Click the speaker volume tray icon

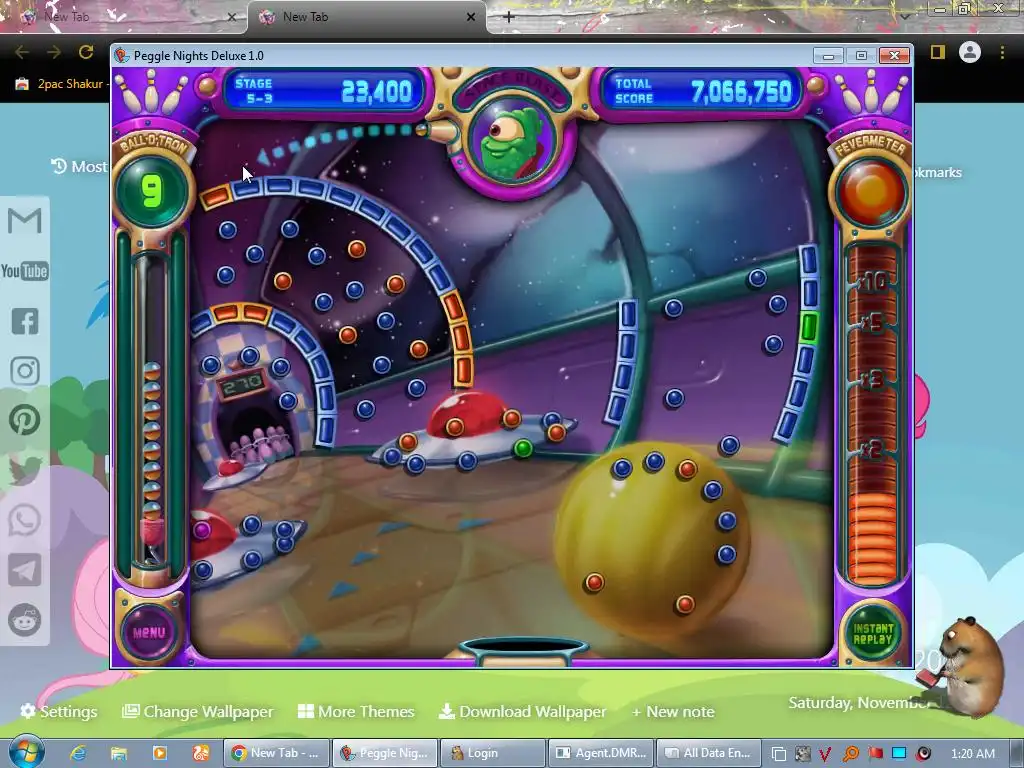click(x=923, y=754)
